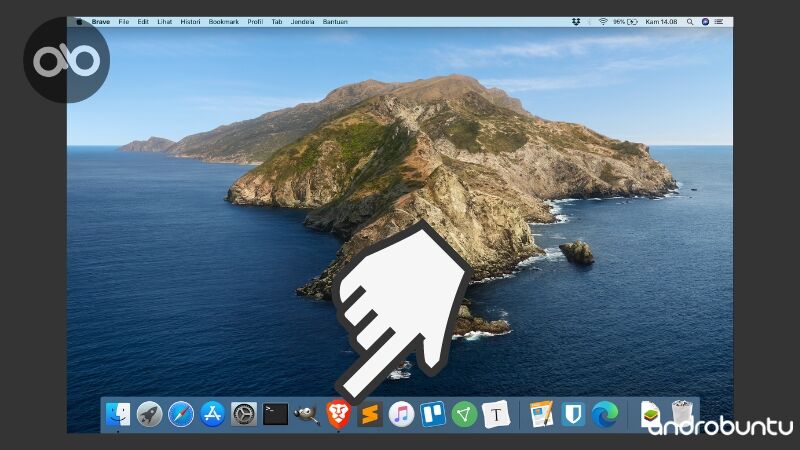Click the Brave lion icon in Dock
Screen dimensions: 800x450
coord(339,414)
